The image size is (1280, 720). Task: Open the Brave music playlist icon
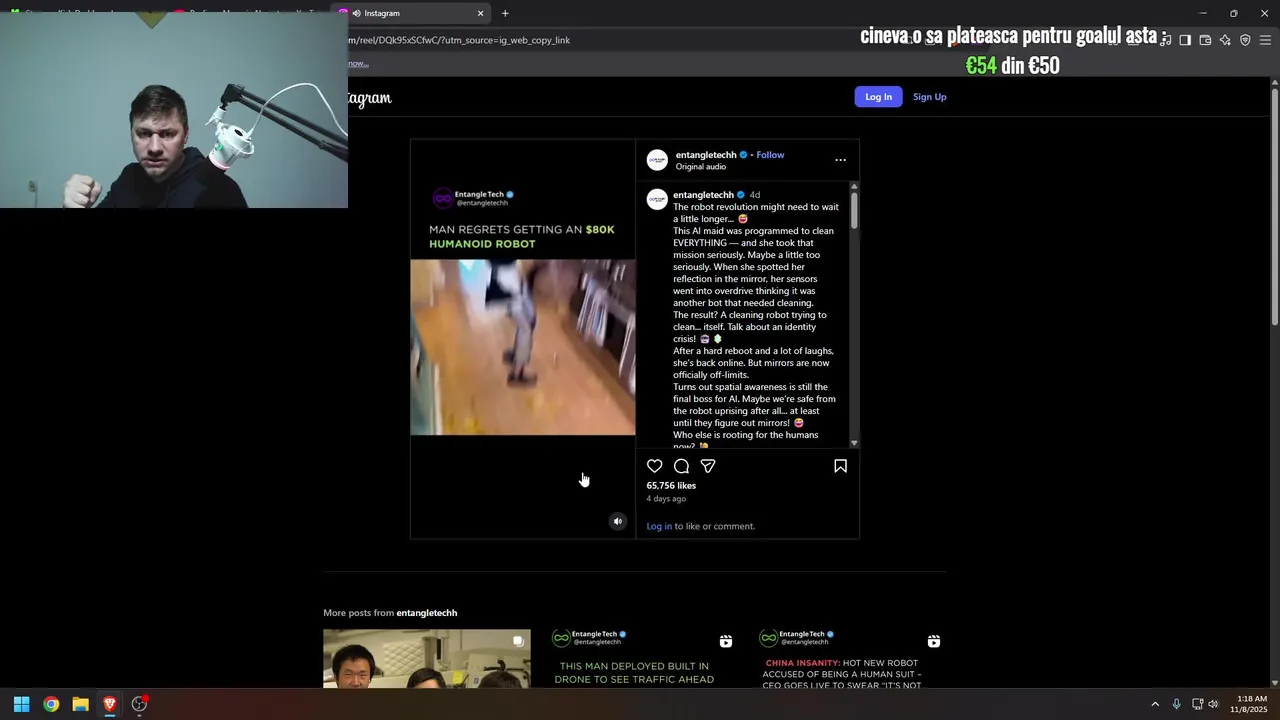click(1166, 40)
